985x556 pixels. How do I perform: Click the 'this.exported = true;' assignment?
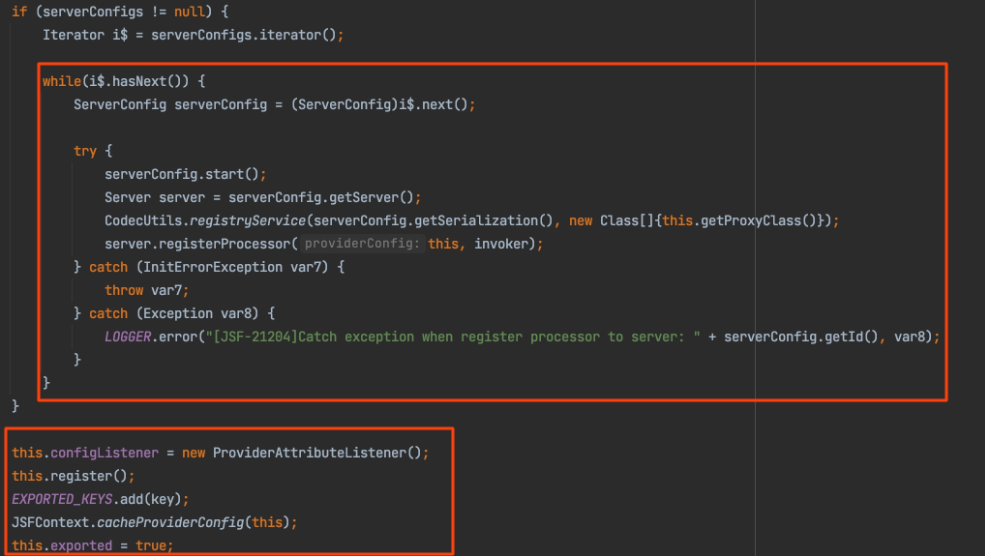pos(92,546)
